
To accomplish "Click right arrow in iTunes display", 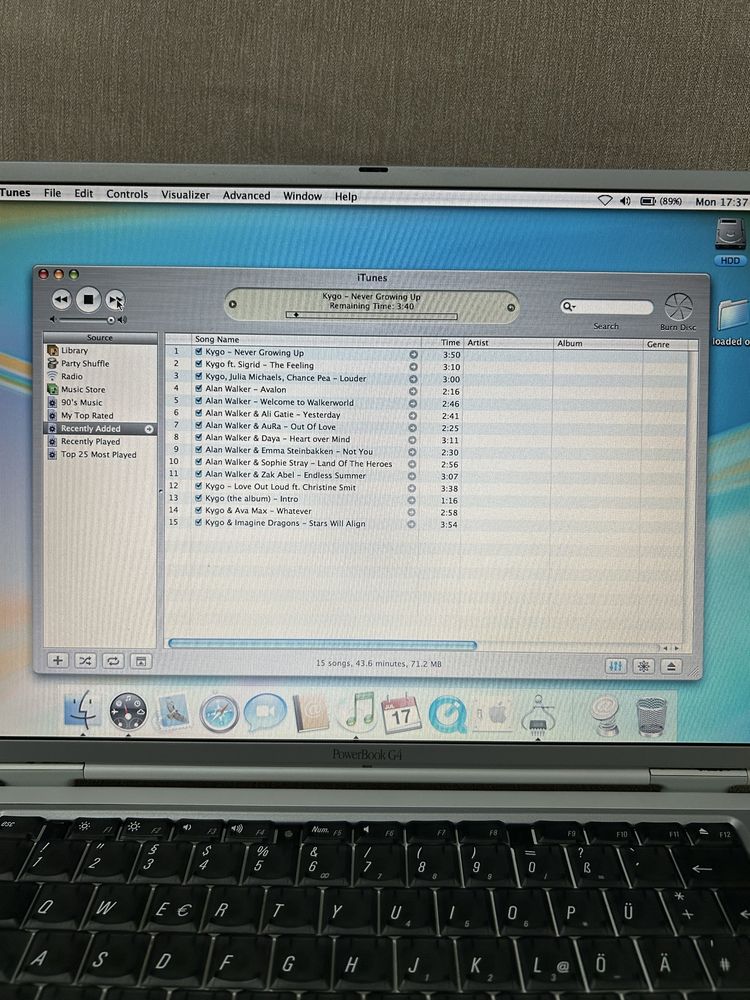I will [x=510, y=307].
